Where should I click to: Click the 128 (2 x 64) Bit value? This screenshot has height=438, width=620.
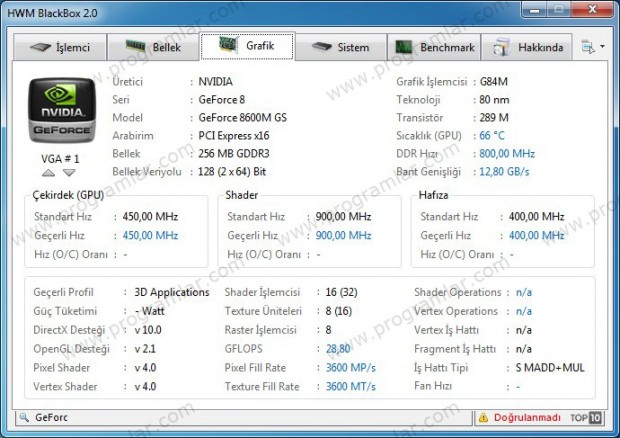point(232,172)
